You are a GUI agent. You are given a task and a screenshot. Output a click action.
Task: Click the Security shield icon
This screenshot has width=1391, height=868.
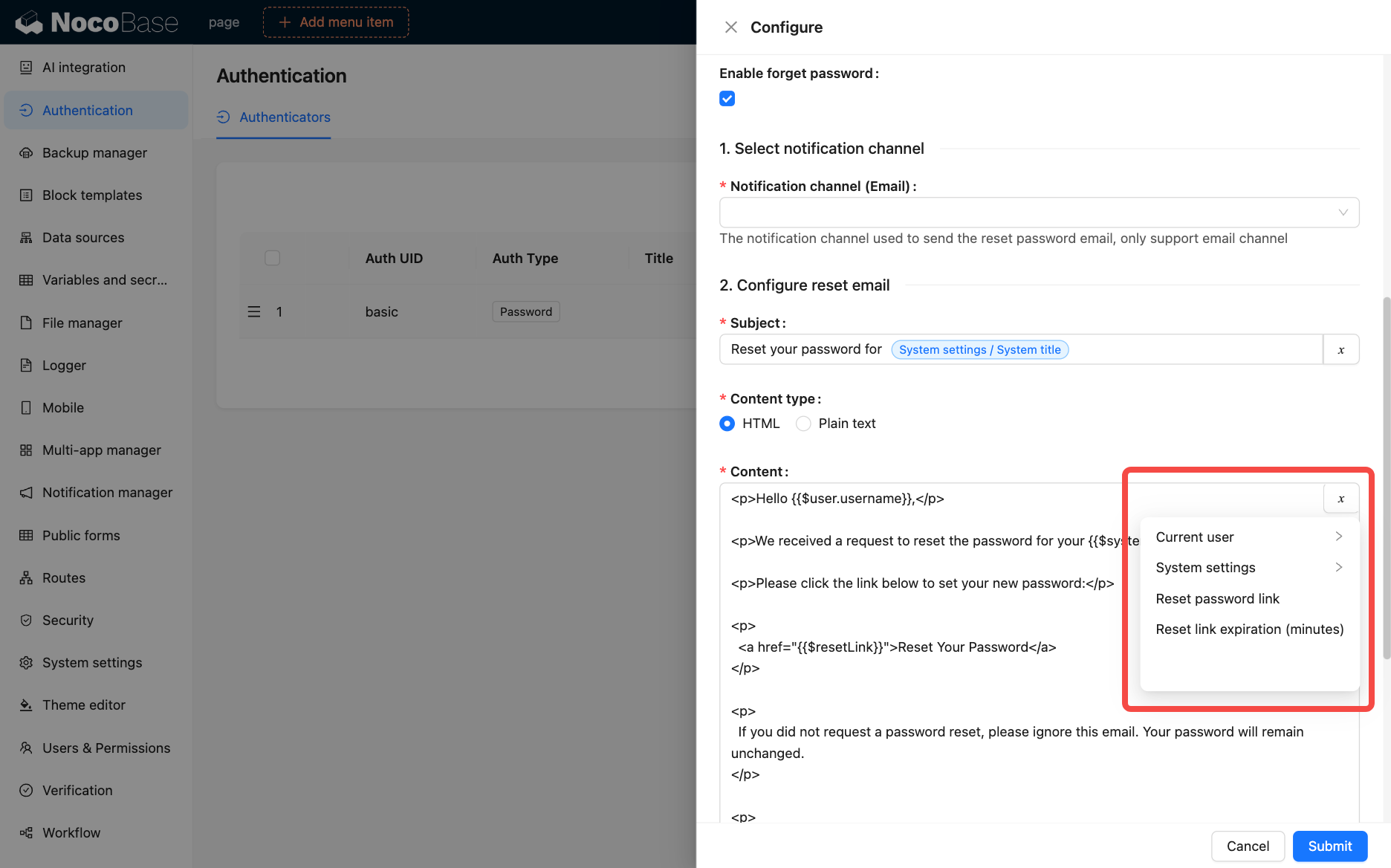coord(26,621)
